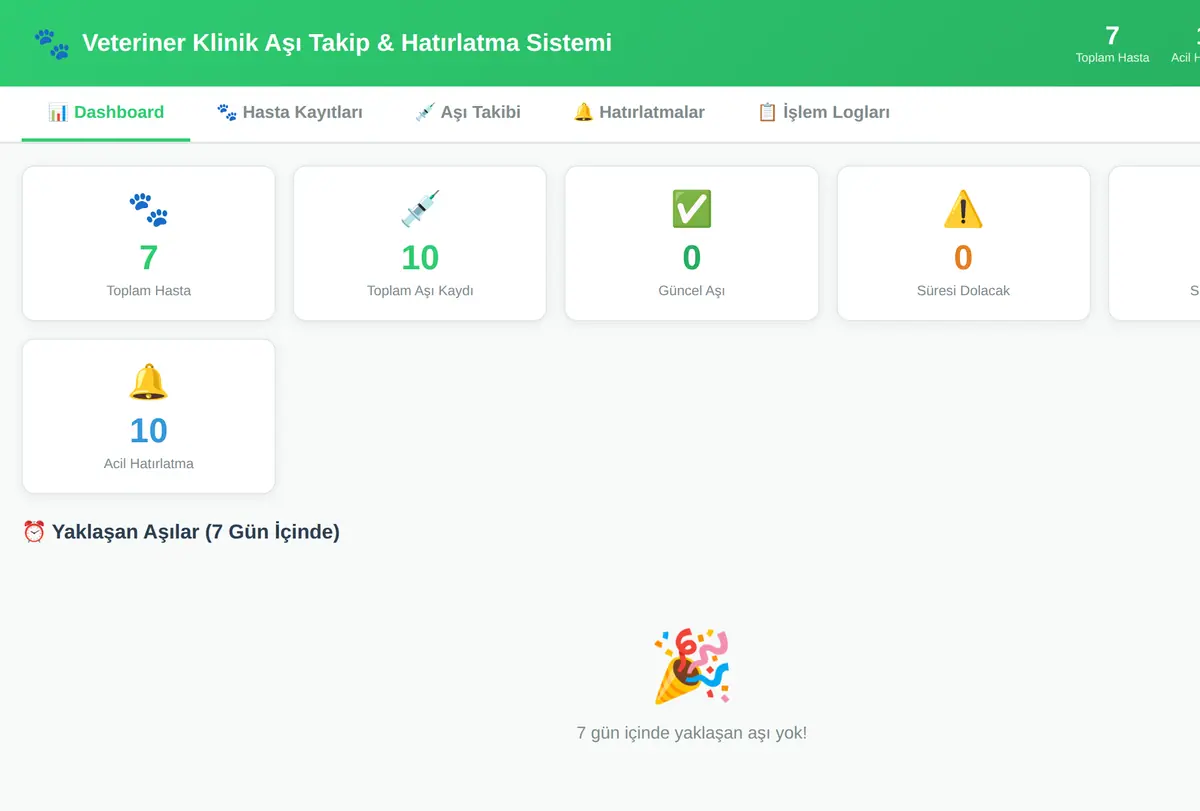Select the number 10 on Toplam Aşı Kaydı card
The width and height of the screenshot is (1200, 811).
[x=420, y=258]
